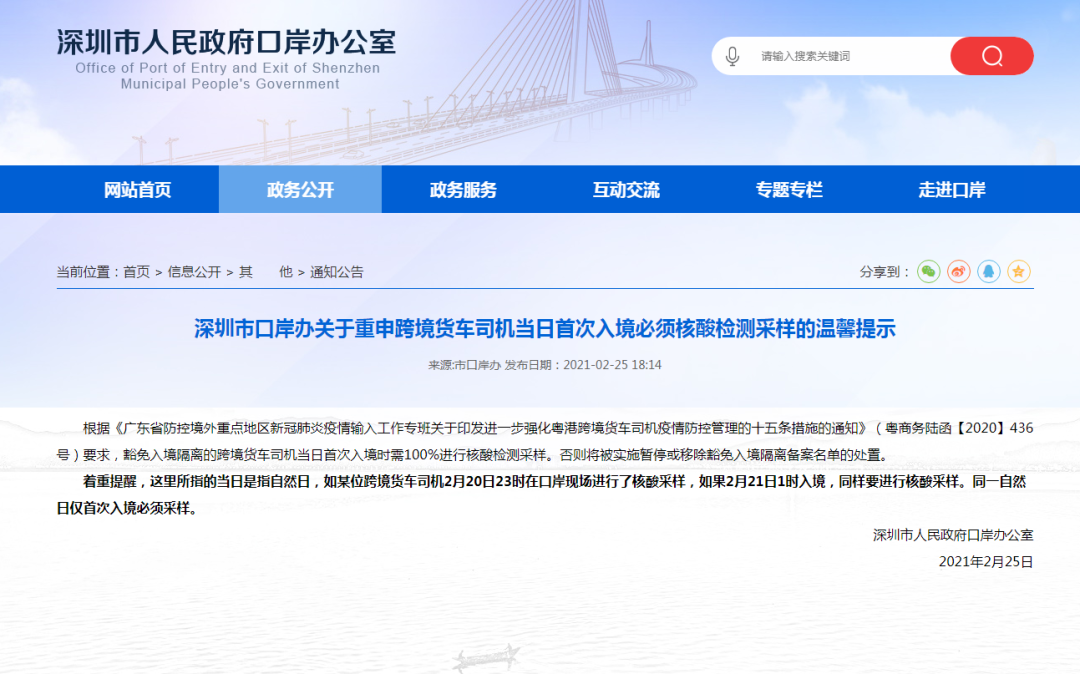Open the 政务服务 section
Image resolution: width=1080 pixels, height=674 pixels.
coord(461,188)
